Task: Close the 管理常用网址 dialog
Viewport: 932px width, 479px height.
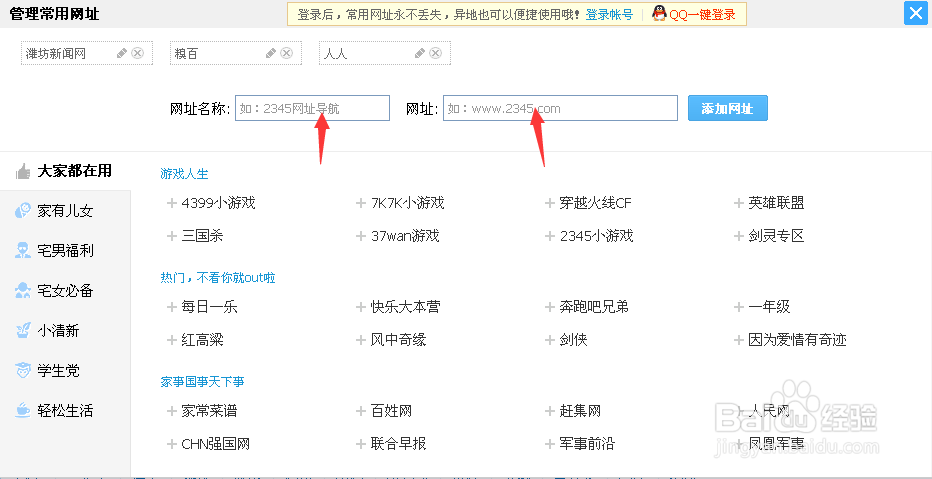Action: coord(914,13)
